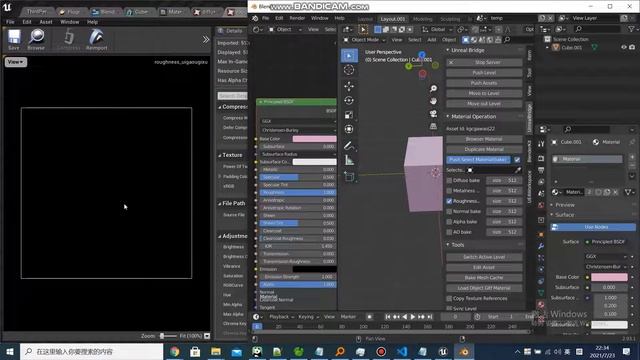Enable the Diffuse bake checkbox

[x=449, y=180]
